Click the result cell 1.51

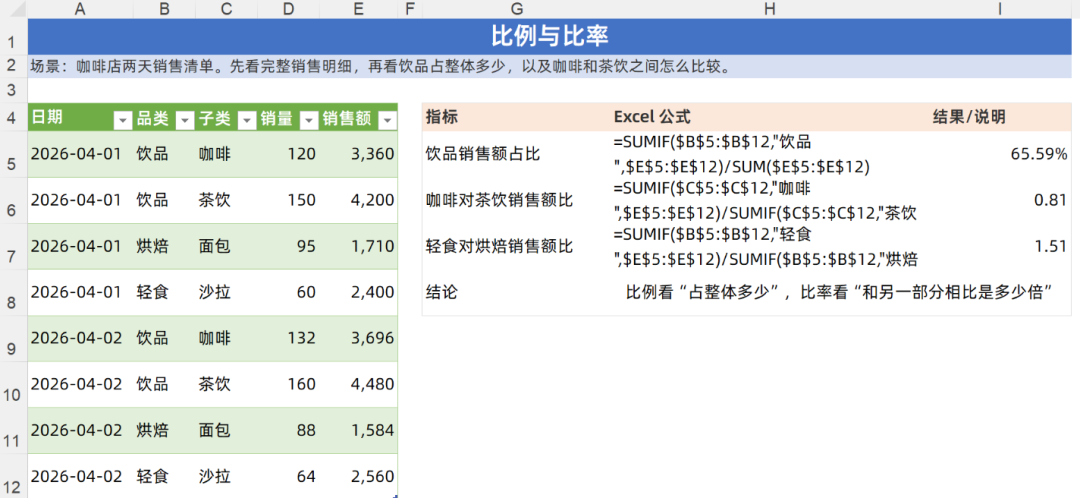tap(999, 246)
